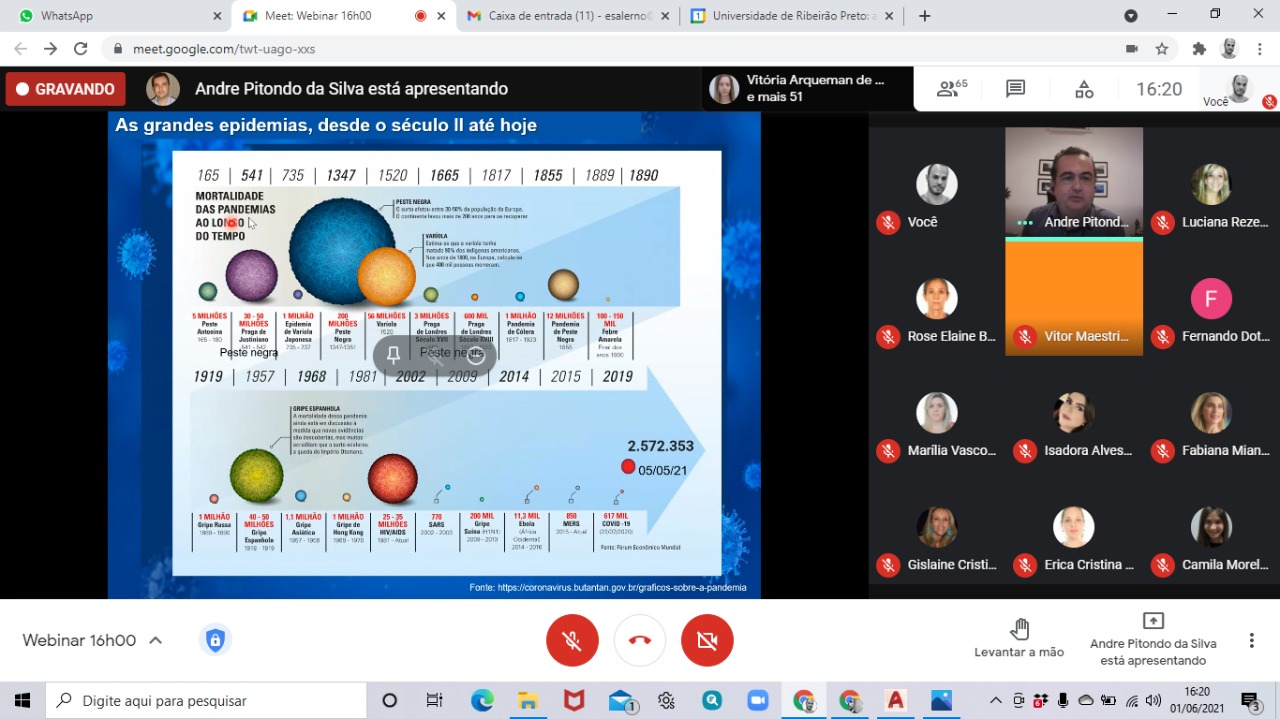Toggle the camera on/off button

click(707, 640)
